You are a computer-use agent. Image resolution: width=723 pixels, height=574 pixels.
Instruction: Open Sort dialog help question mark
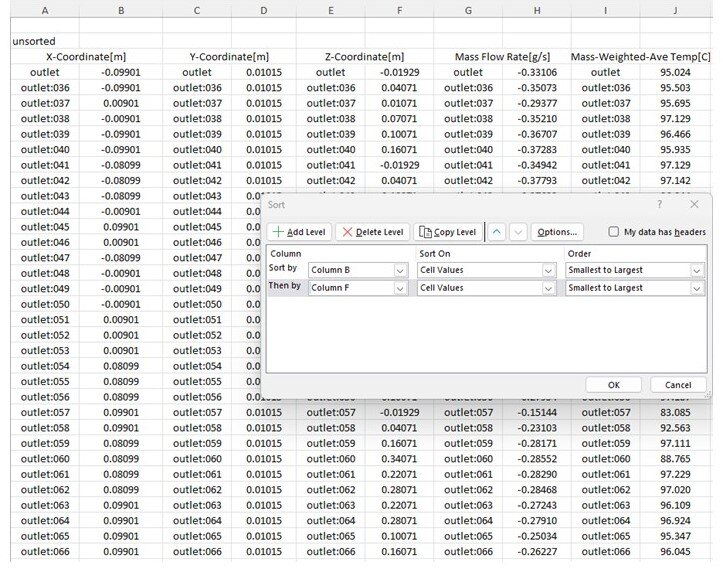pyautogui.click(x=659, y=204)
